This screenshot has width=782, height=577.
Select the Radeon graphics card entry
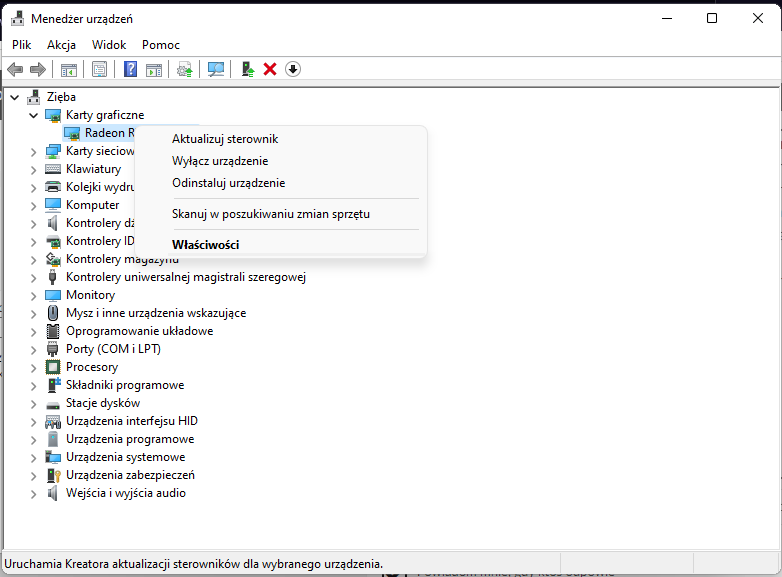(x=109, y=133)
